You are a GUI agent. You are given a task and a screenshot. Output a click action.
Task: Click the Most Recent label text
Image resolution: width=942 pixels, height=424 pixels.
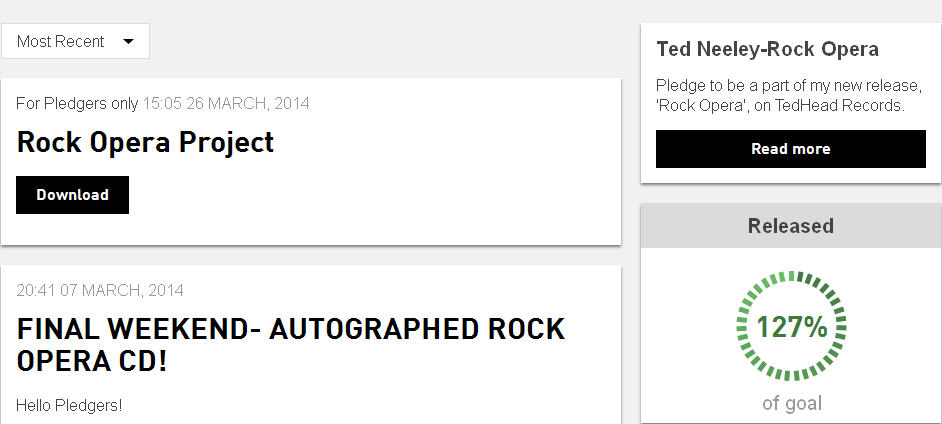(61, 42)
